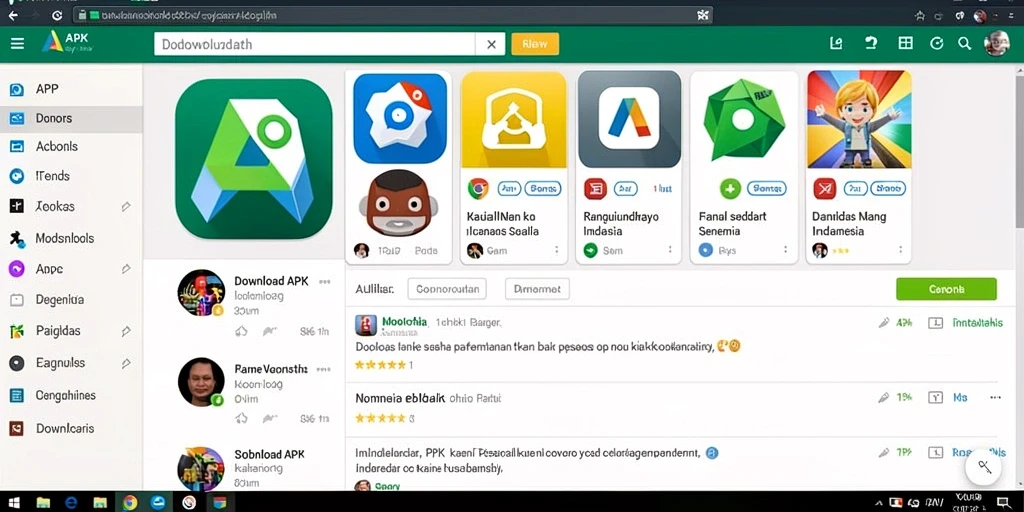Open the hamburger menu in the green header
This screenshot has height=512, width=1024.
tap(17, 44)
